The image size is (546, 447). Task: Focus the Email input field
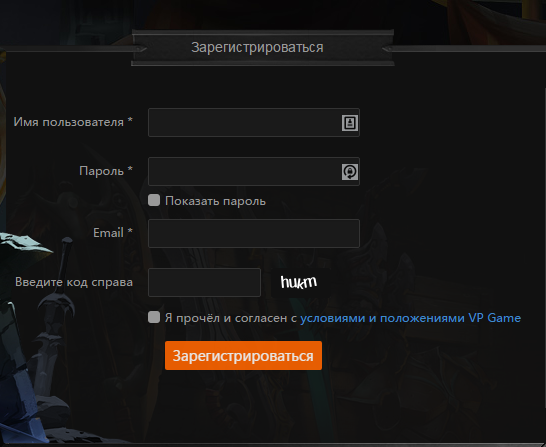coord(254,233)
